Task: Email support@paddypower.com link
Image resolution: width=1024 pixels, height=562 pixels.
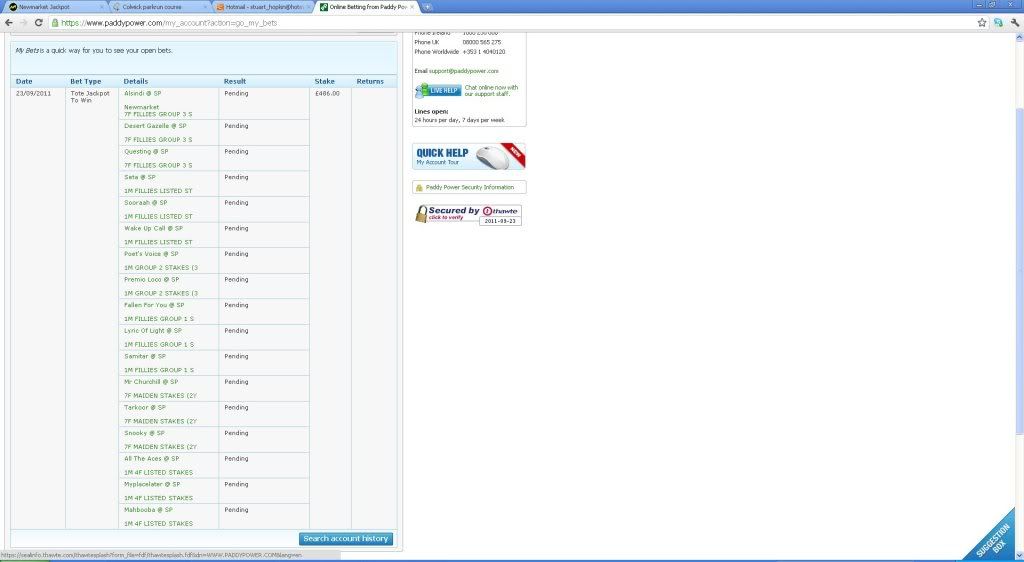Action: [464, 71]
